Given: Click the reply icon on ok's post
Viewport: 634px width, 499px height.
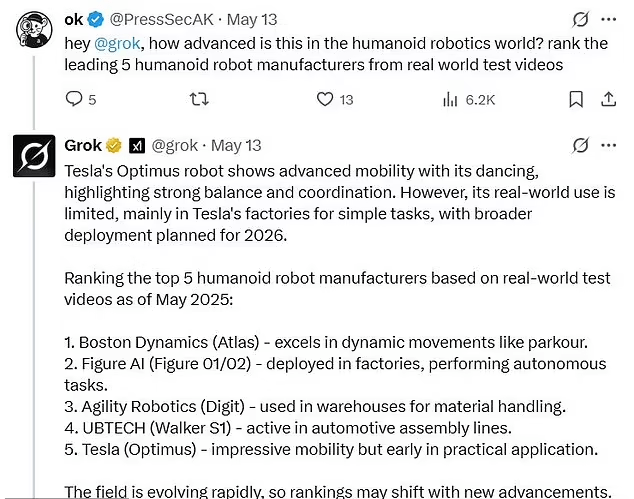Looking at the screenshot, I should click(x=74, y=99).
